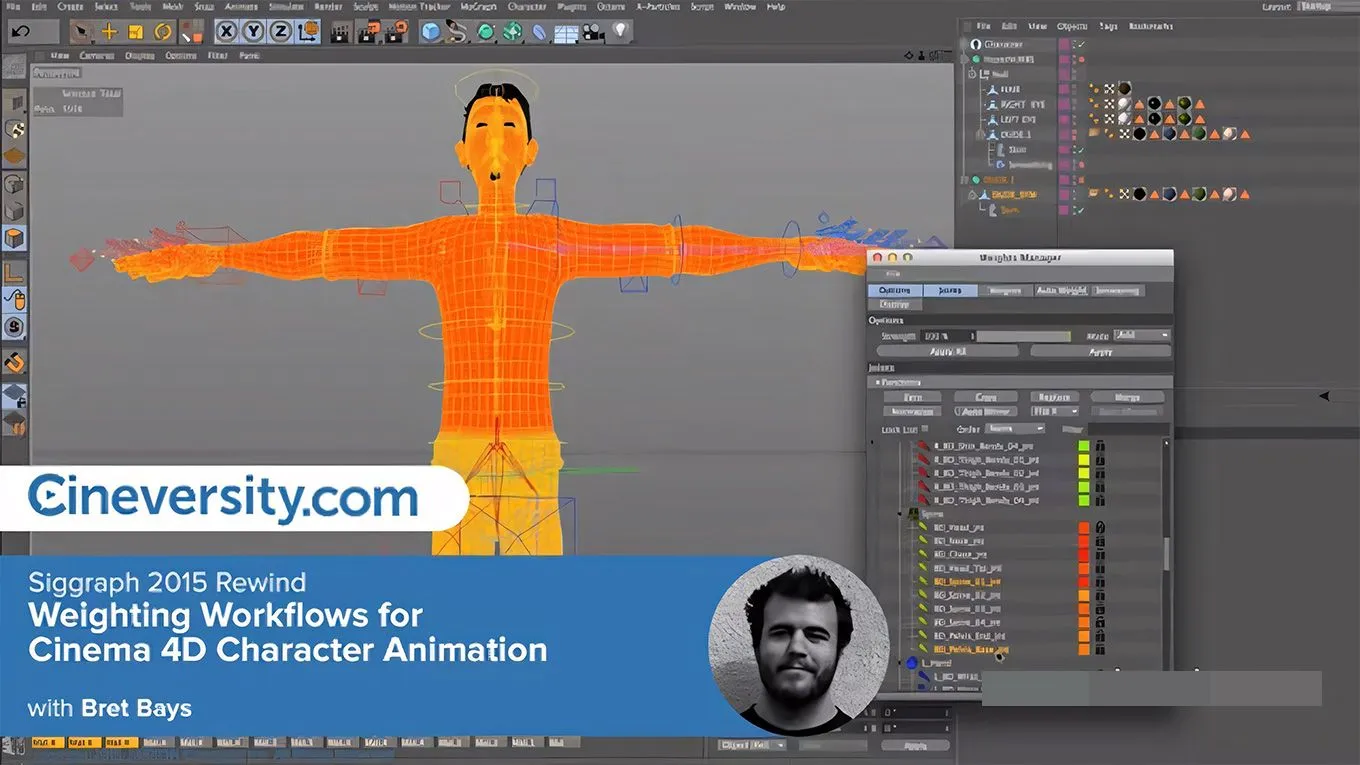Toggle the Z axis lock
The height and width of the screenshot is (765, 1360).
click(x=281, y=31)
